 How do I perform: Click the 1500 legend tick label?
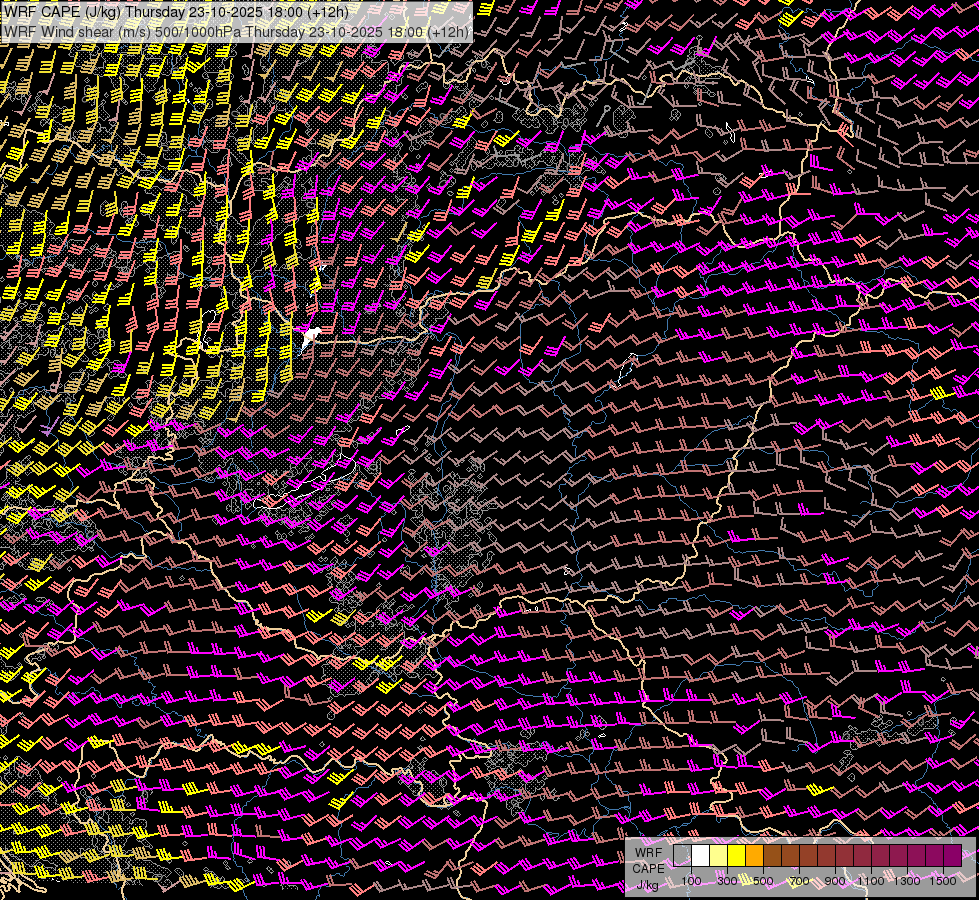(x=943, y=881)
